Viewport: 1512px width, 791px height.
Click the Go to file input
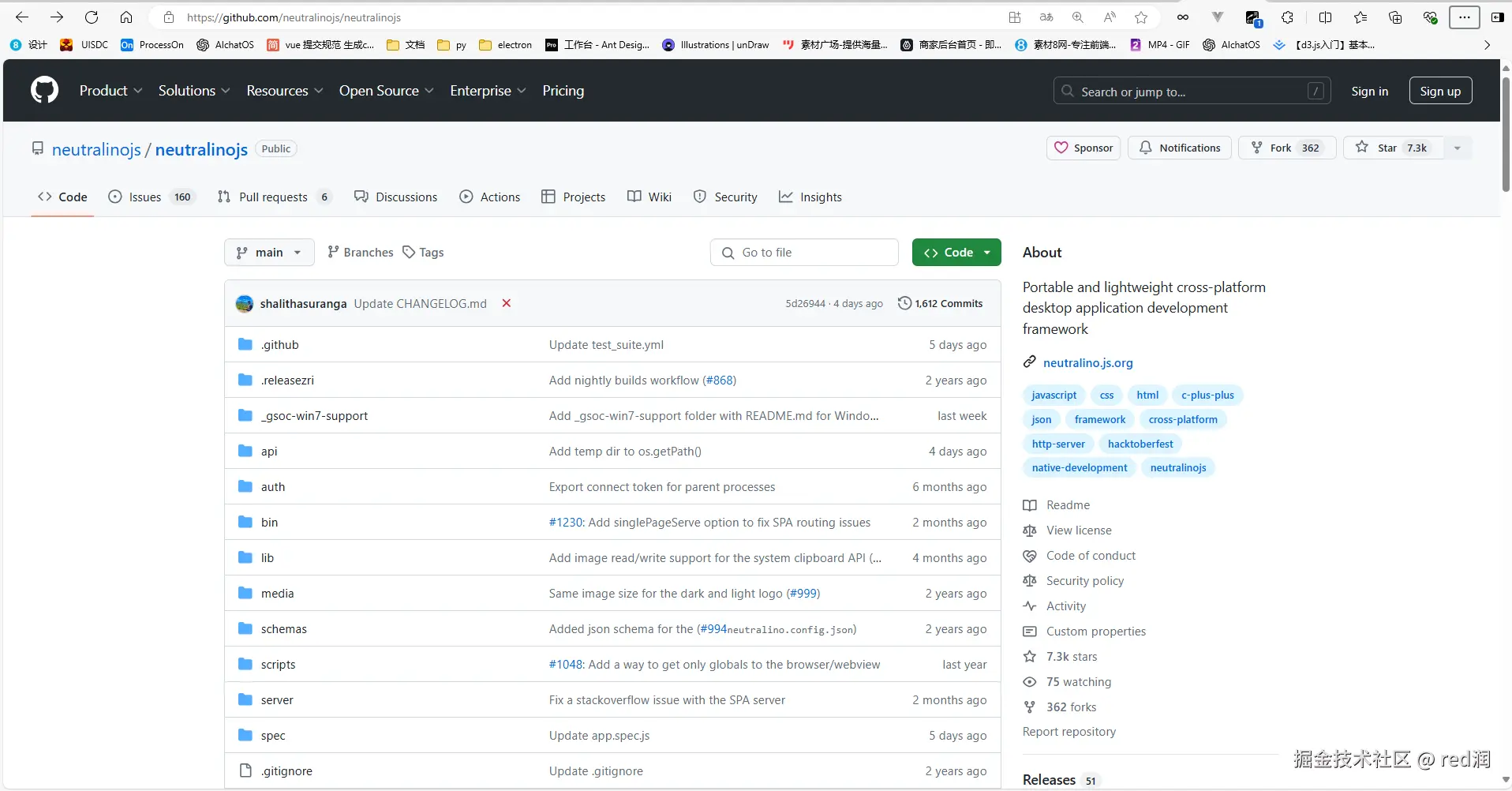[x=804, y=252]
